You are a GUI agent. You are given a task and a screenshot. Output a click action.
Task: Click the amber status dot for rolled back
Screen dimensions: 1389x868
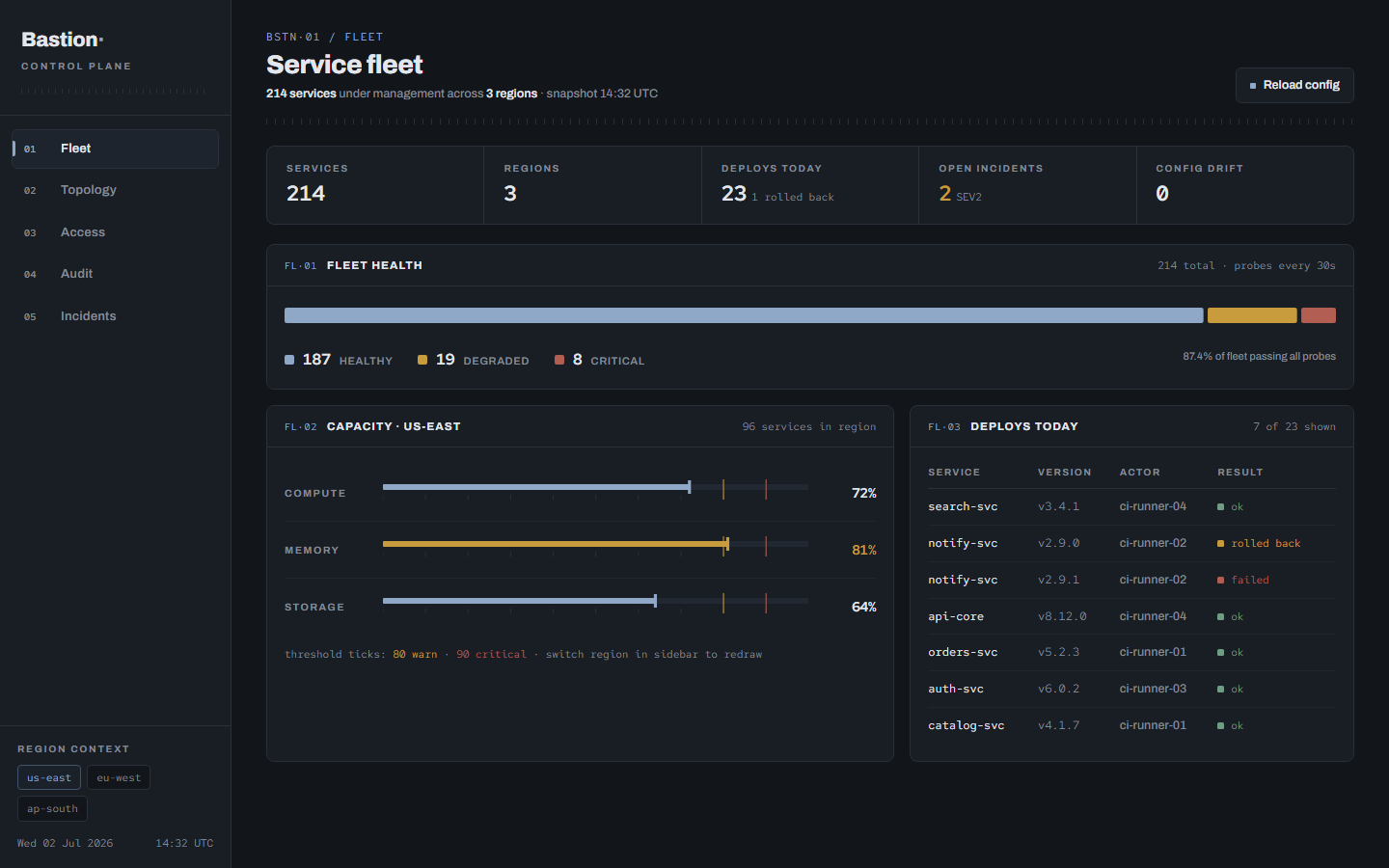[x=1221, y=544]
